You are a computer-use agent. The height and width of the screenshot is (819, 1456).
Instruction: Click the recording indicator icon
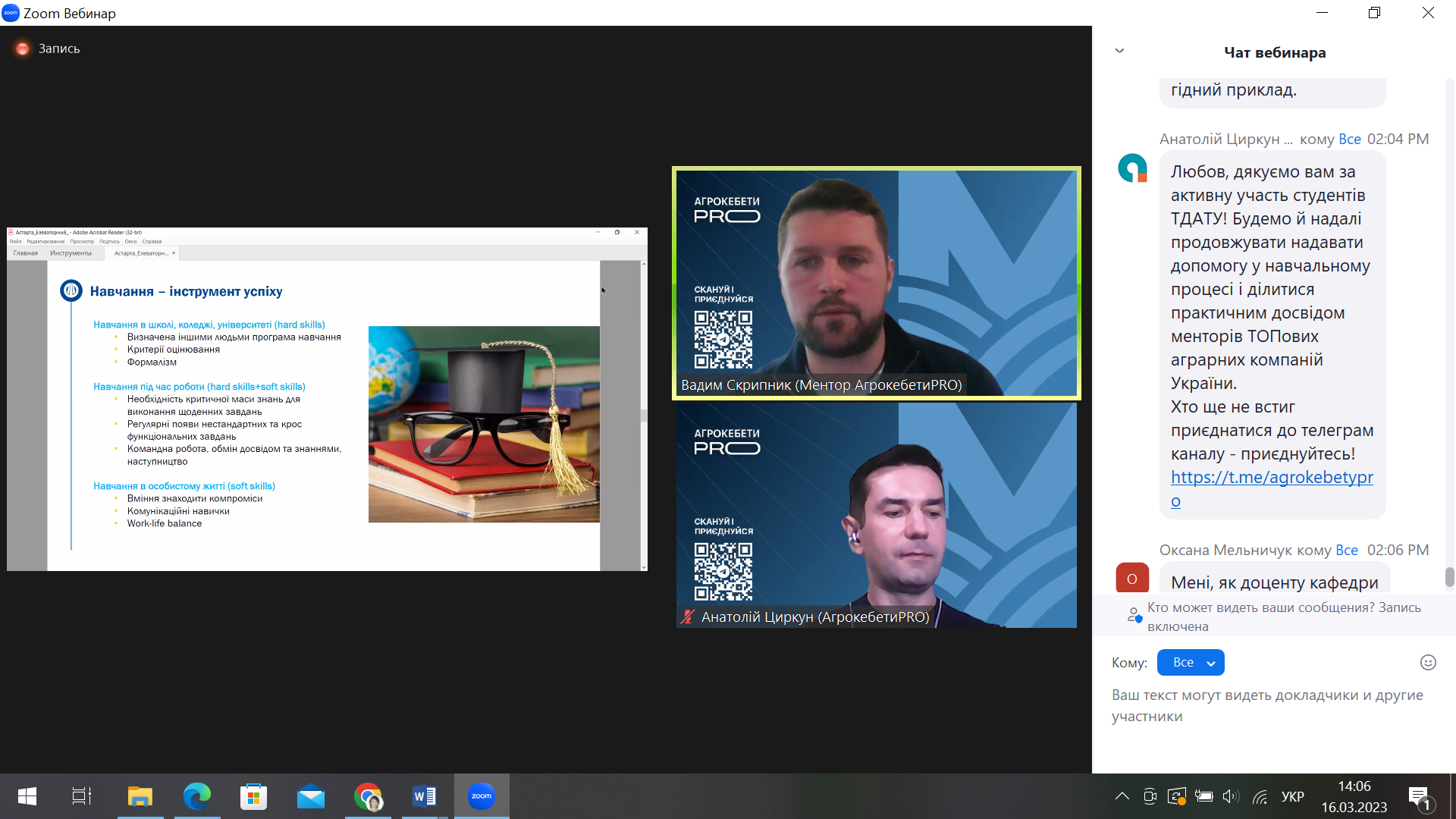coord(23,49)
